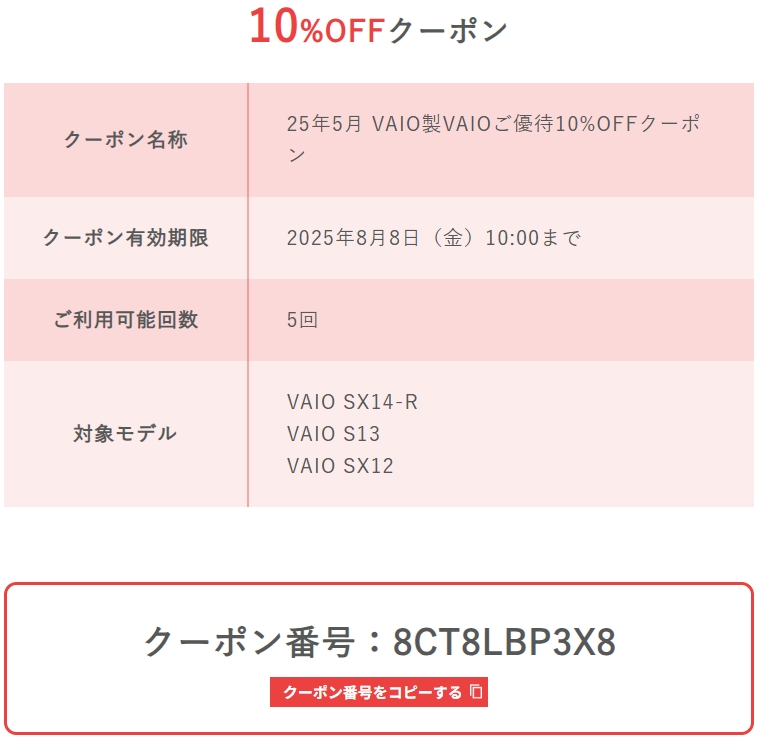Click the copy icon on the red button

(476, 692)
